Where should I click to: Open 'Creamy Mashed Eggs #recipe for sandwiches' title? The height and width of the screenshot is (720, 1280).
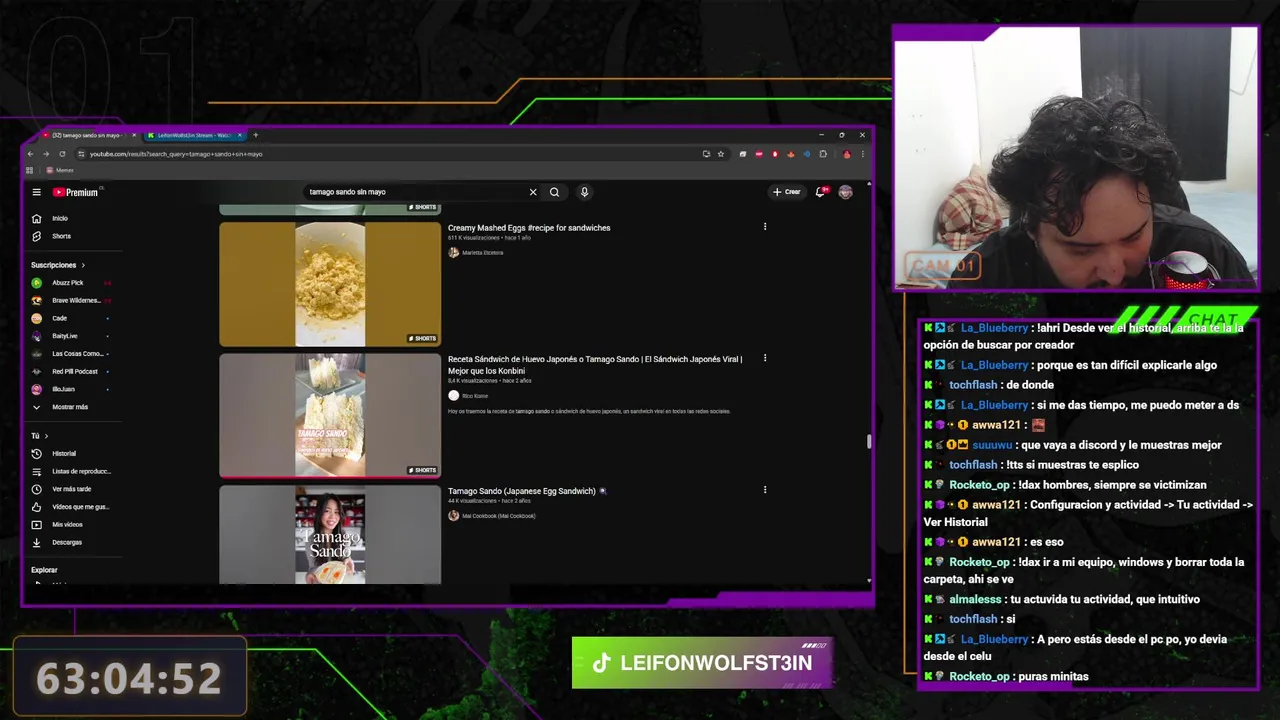tap(529, 228)
